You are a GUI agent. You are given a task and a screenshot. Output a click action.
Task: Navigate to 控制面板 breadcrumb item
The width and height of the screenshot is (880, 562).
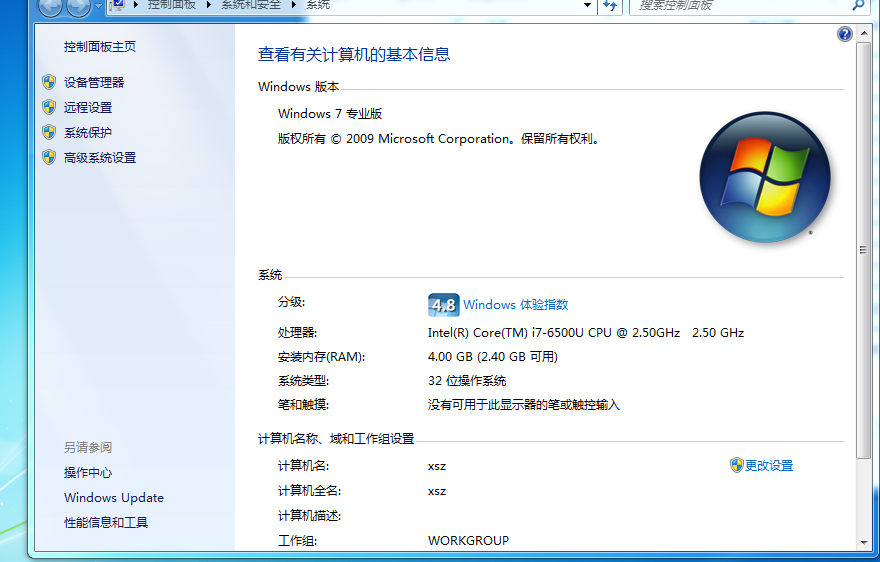coord(172,5)
